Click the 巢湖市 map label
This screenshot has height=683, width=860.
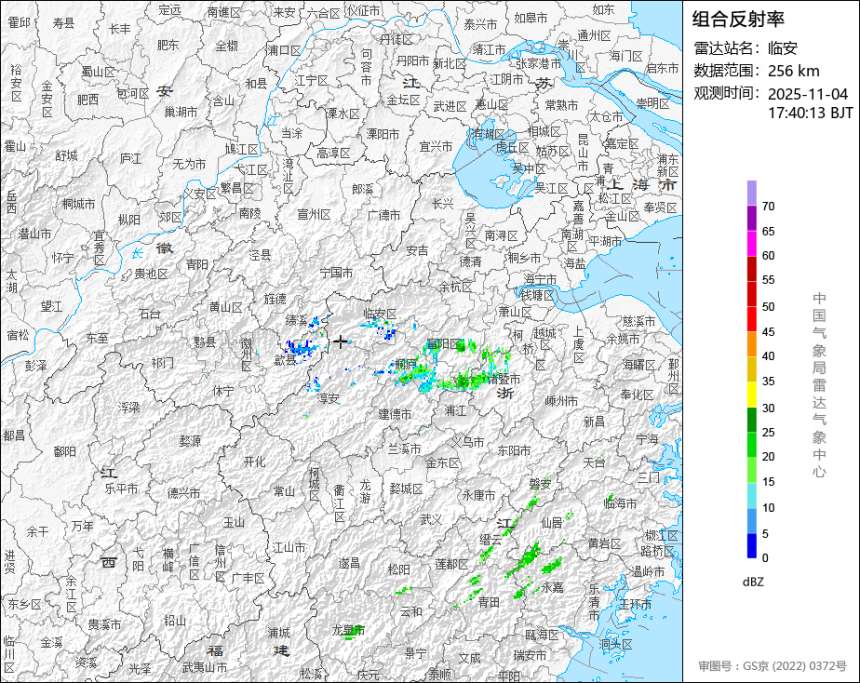(181, 112)
